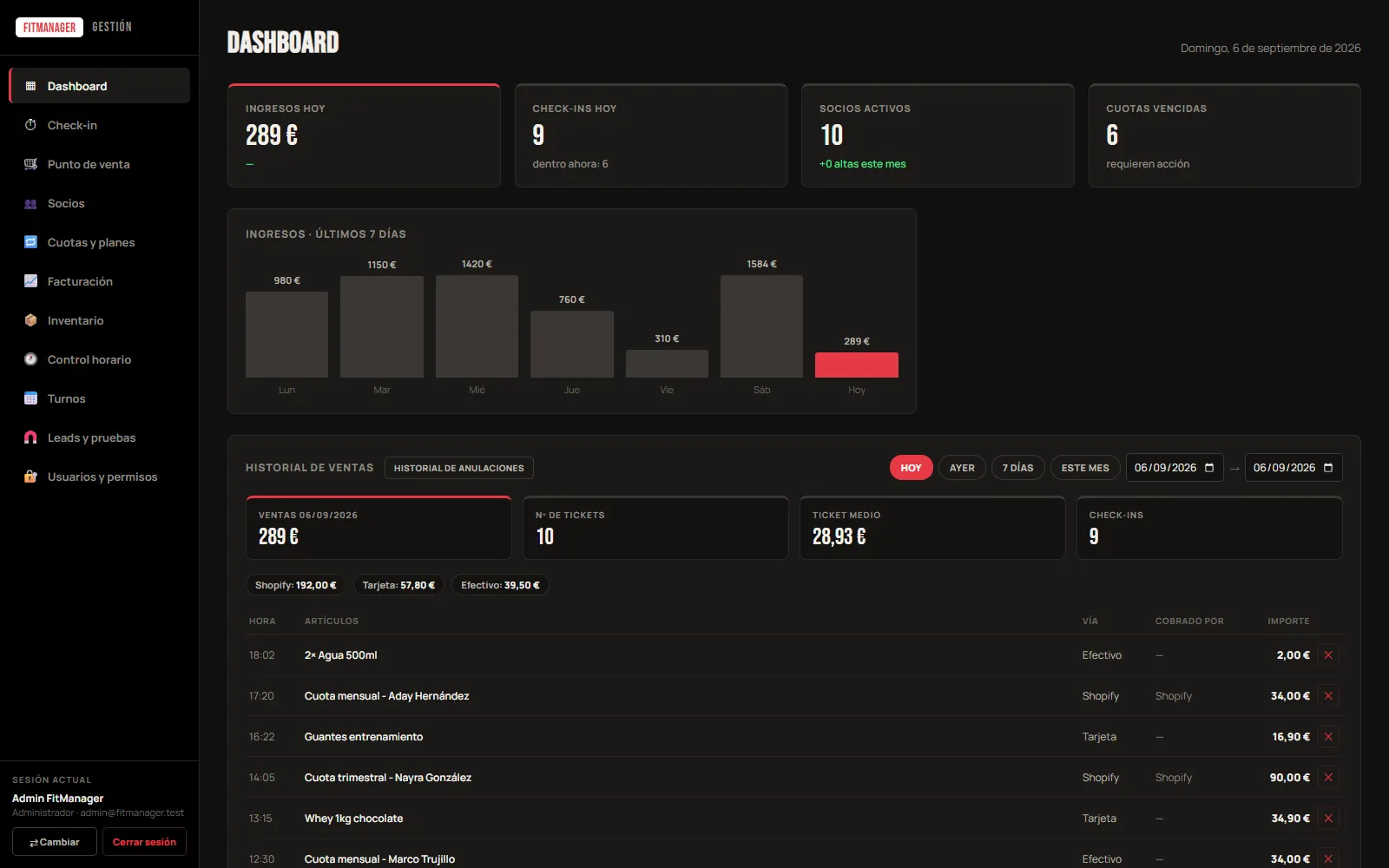The height and width of the screenshot is (868, 1389).
Task: Click the Usuarios y permisos lock icon
Action: (30, 477)
